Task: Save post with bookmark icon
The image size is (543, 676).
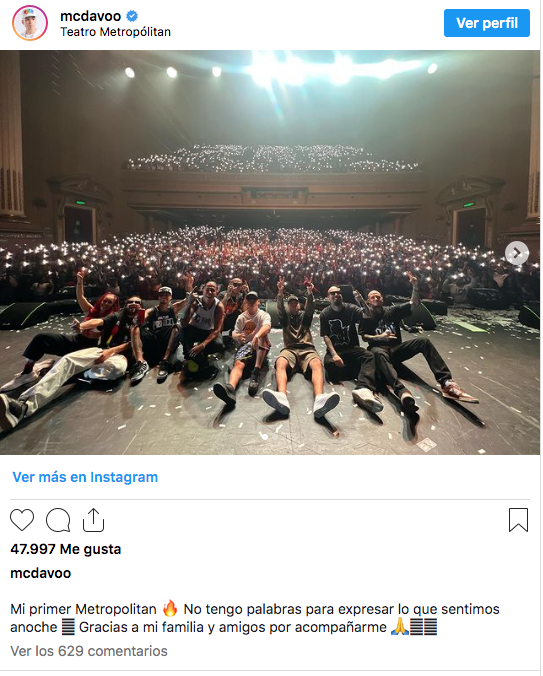Action: (518, 520)
